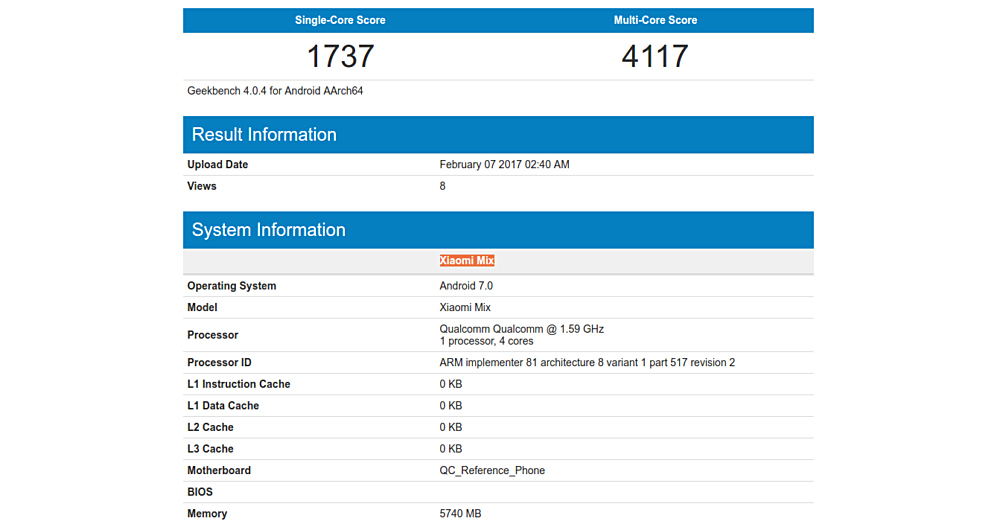The height and width of the screenshot is (527, 1000).
Task: Click the Motherboard label
Action: 219,471
